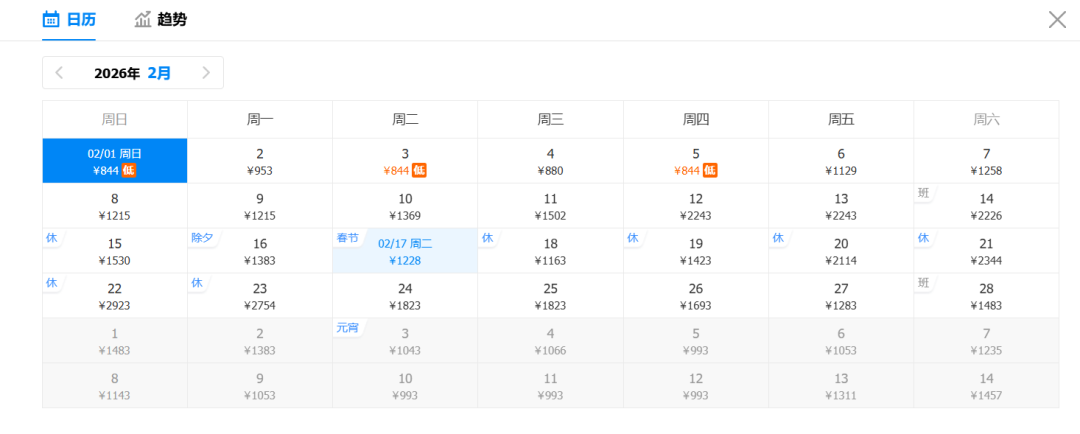1080x434 pixels.
Task: Close the price calendar dialog
Action: (1057, 19)
